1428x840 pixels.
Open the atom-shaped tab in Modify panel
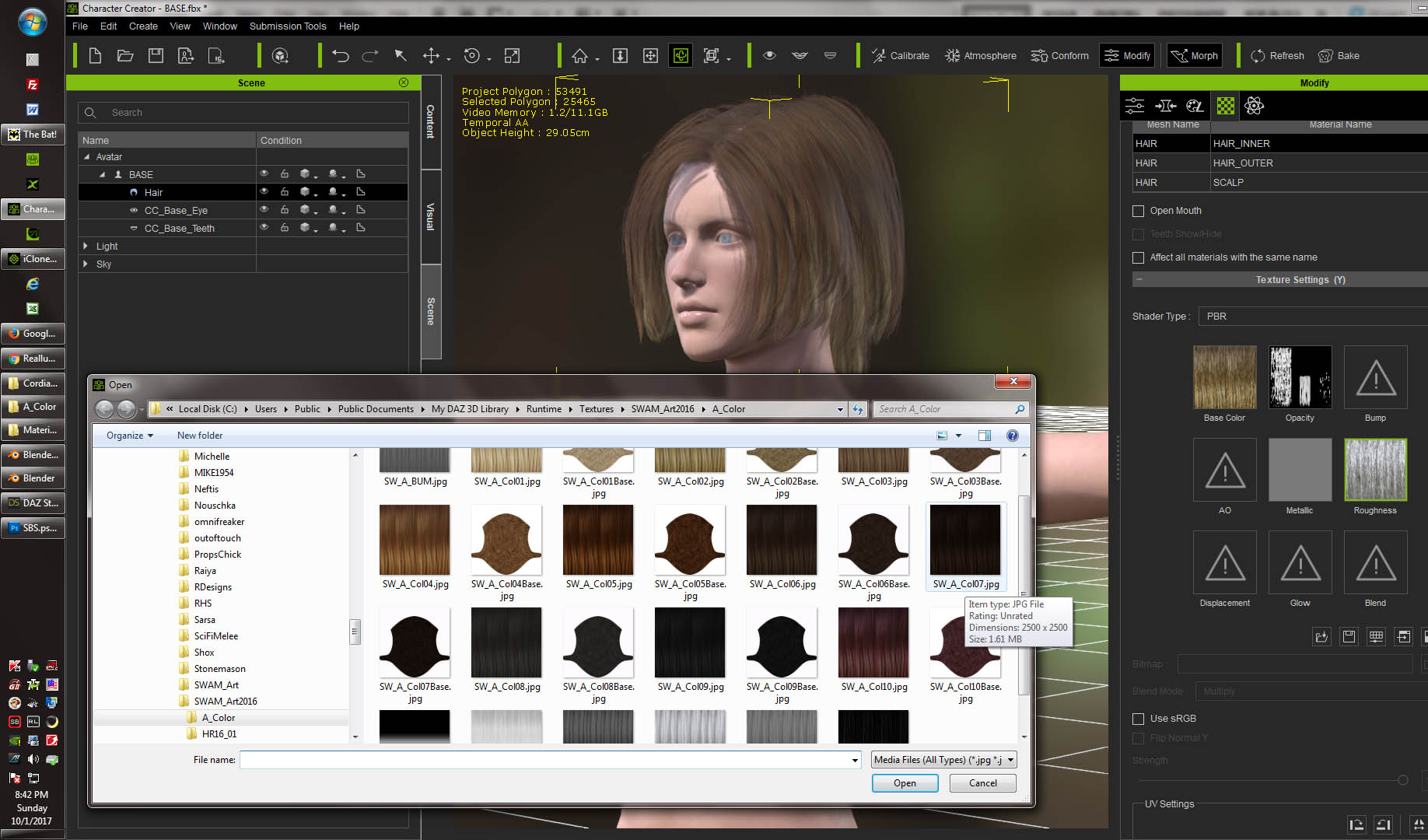(1255, 106)
